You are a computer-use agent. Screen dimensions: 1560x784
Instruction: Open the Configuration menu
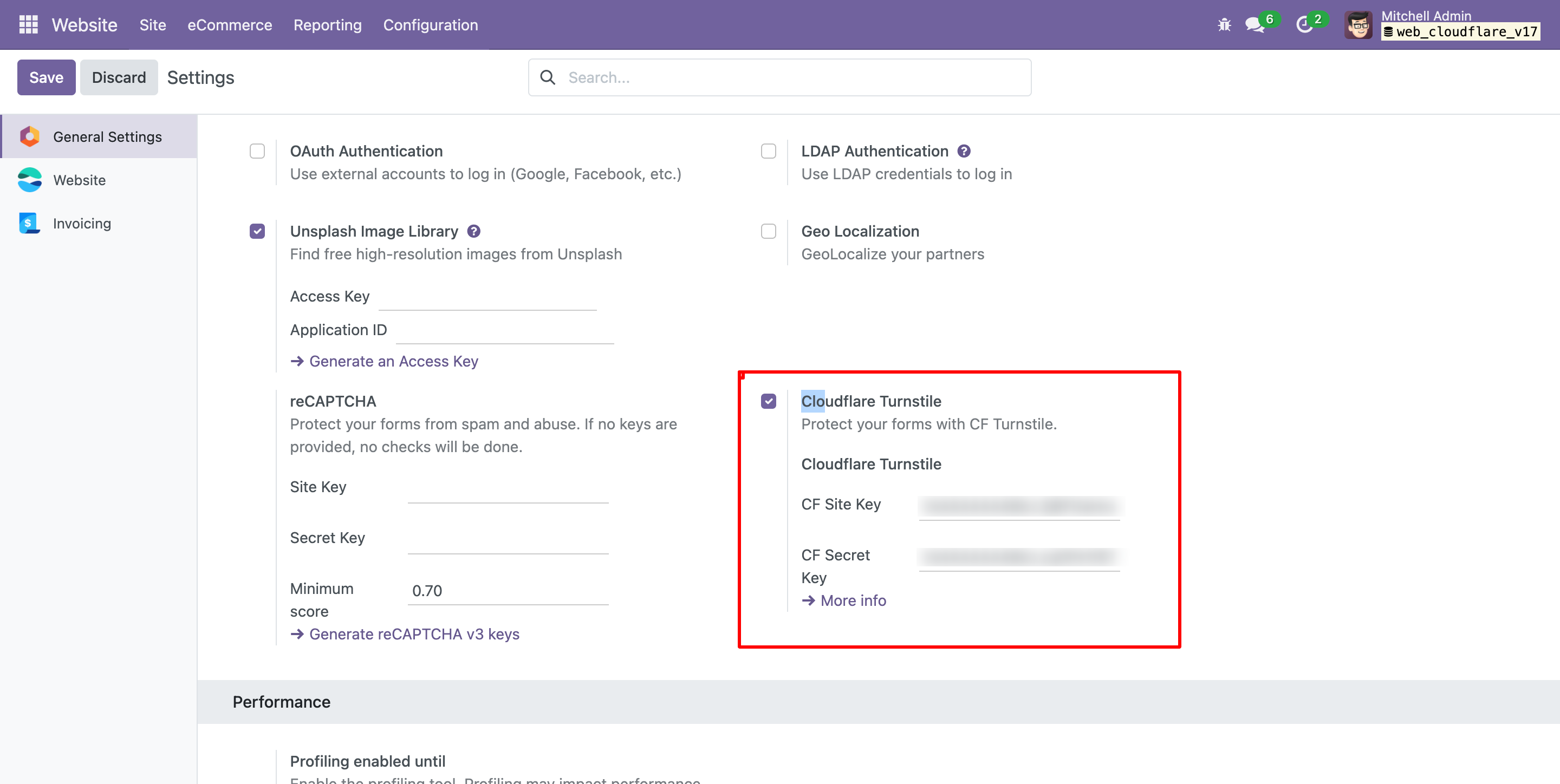click(431, 25)
